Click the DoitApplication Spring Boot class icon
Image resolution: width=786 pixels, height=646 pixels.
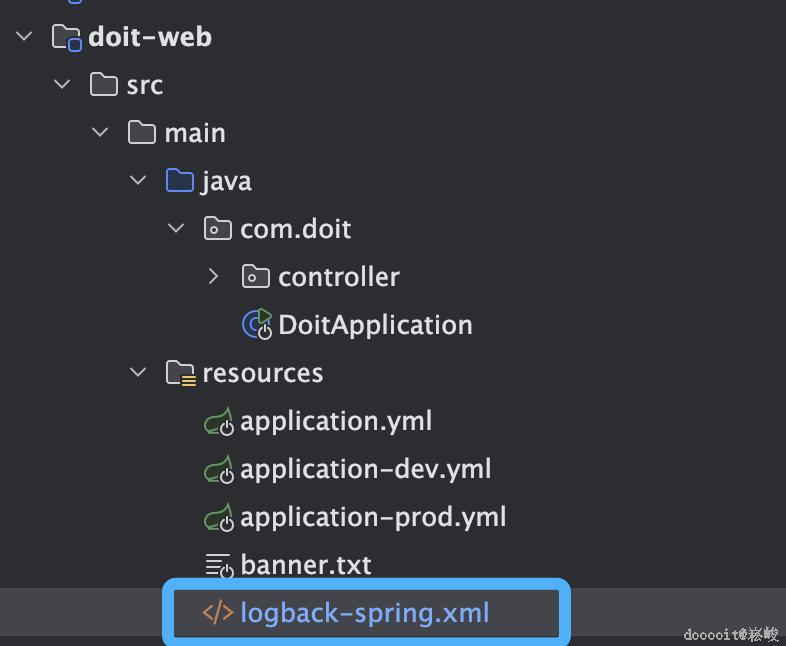pos(257,325)
